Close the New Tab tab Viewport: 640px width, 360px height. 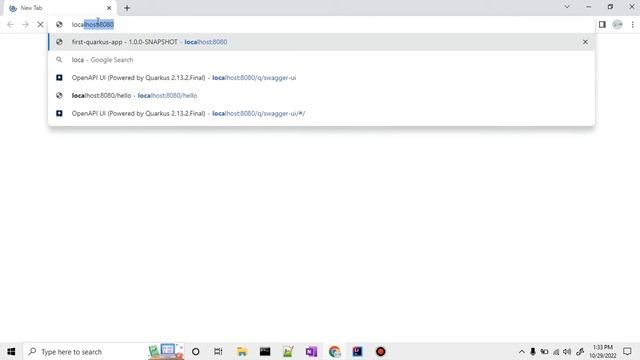pos(109,8)
